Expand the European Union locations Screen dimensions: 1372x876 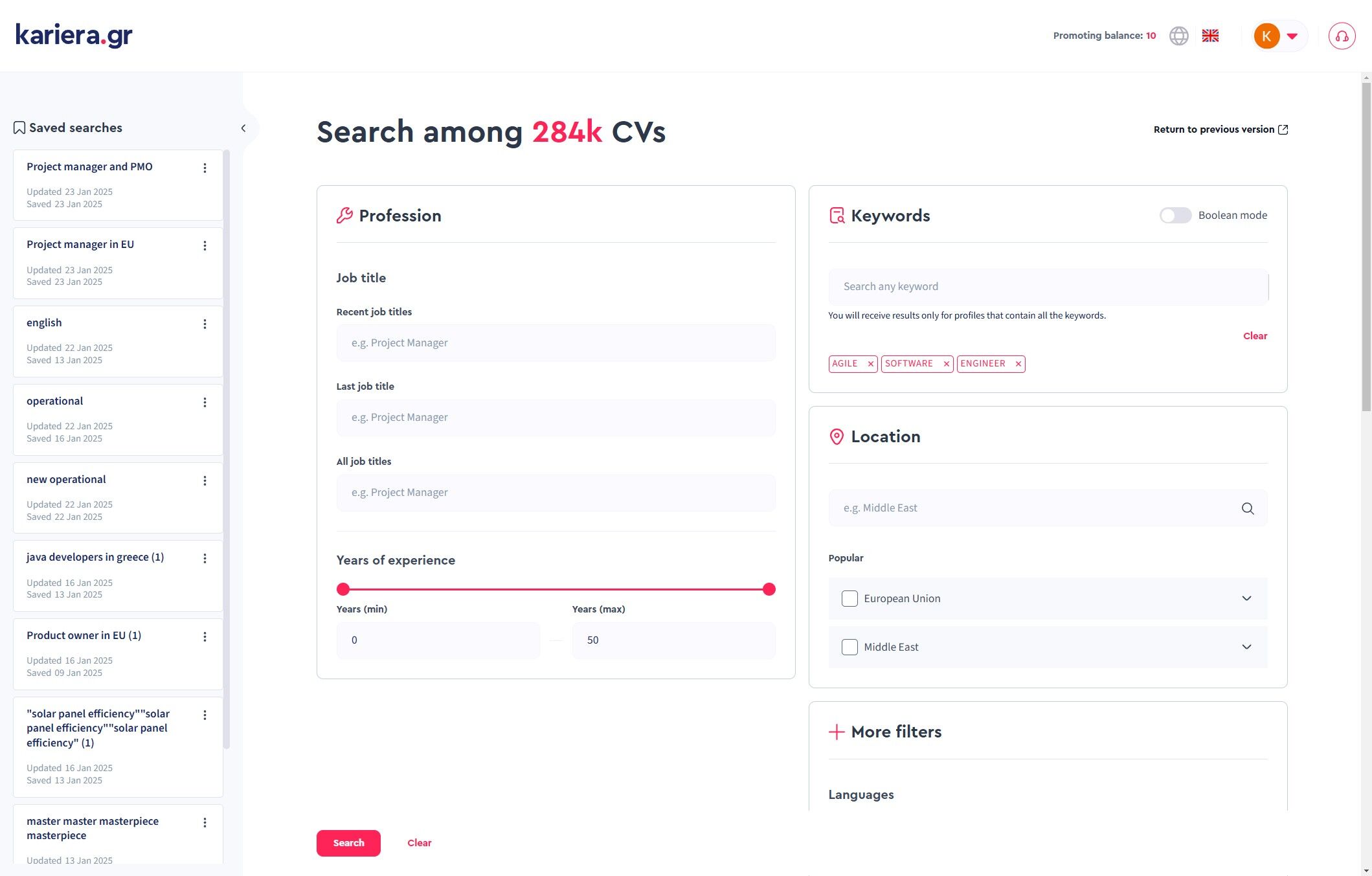(x=1246, y=598)
